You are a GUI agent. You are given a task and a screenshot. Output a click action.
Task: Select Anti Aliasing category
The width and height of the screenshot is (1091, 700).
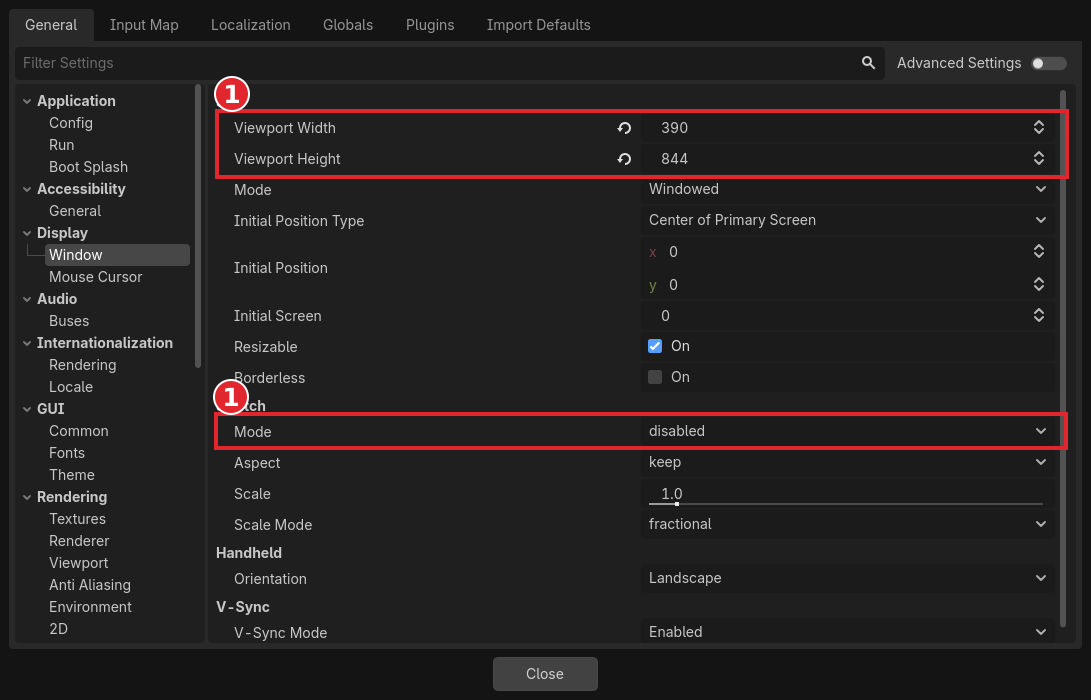(90, 585)
